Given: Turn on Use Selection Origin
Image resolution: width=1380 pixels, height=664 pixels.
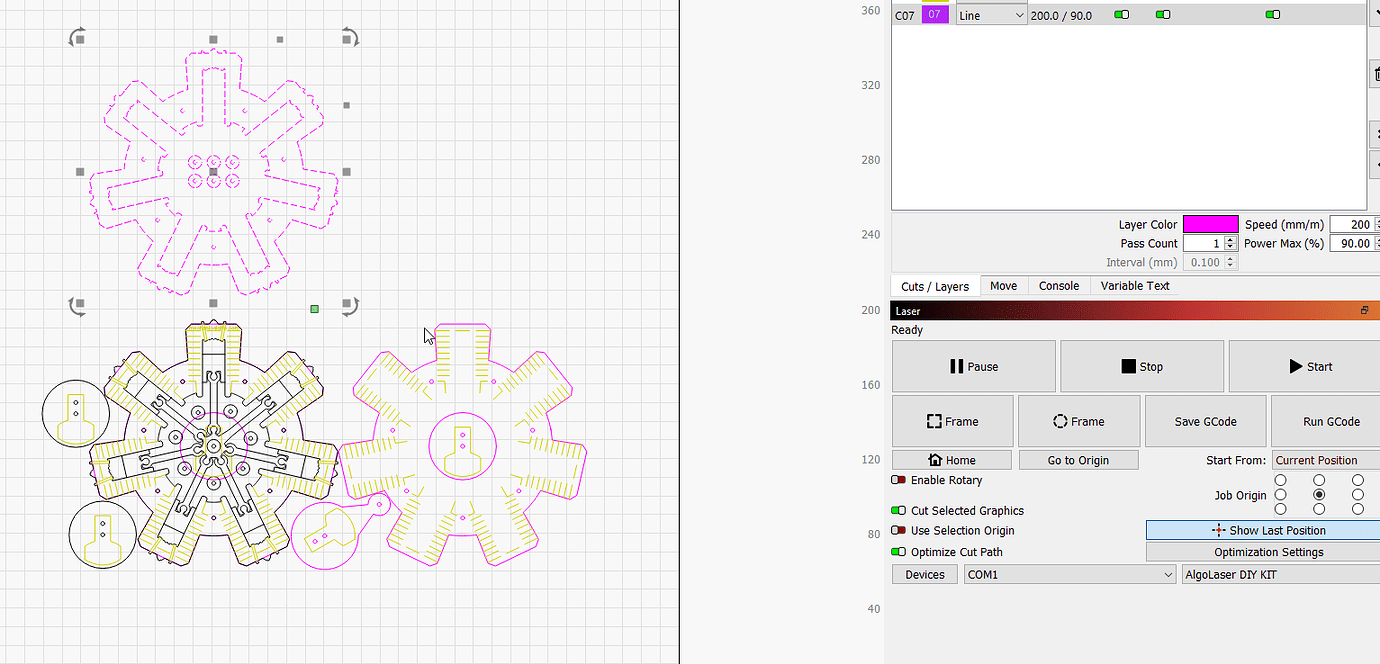Looking at the screenshot, I should click(x=899, y=531).
